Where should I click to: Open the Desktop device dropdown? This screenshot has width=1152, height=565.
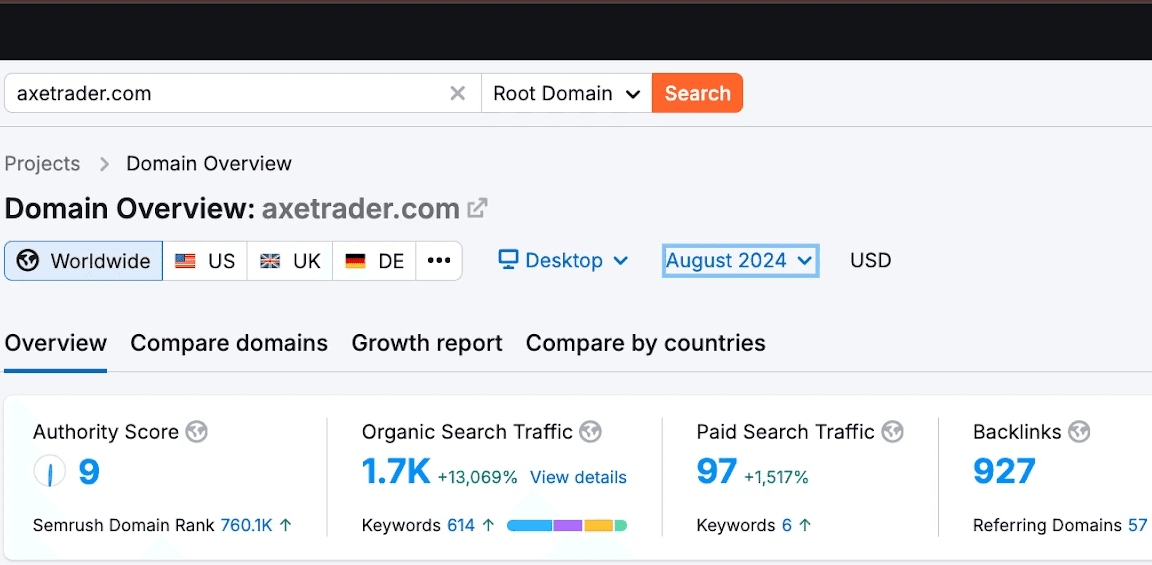564,260
